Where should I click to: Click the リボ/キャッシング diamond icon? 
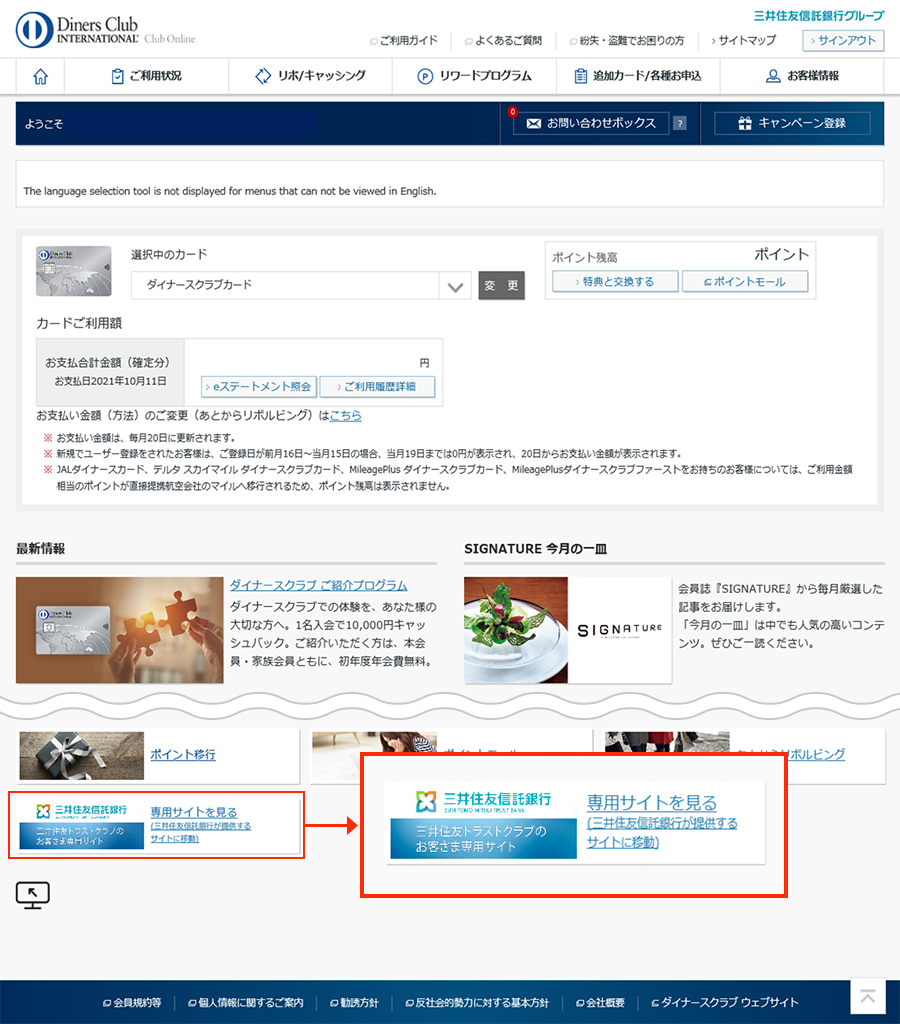263,76
